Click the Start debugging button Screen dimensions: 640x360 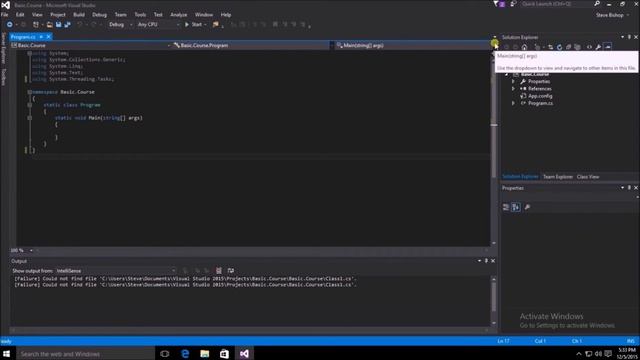pos(193,24)
